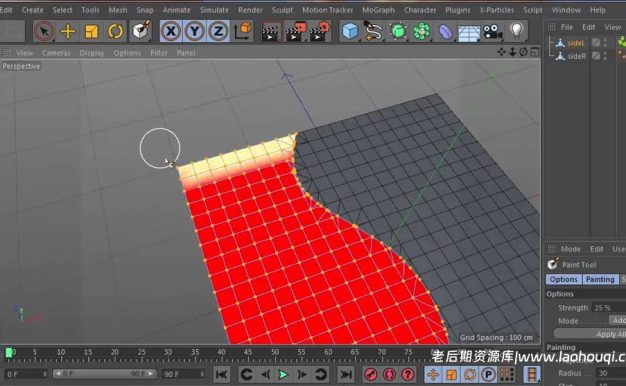
Task: Toggle the Y axis lock
Action: (x=194, y=31)
